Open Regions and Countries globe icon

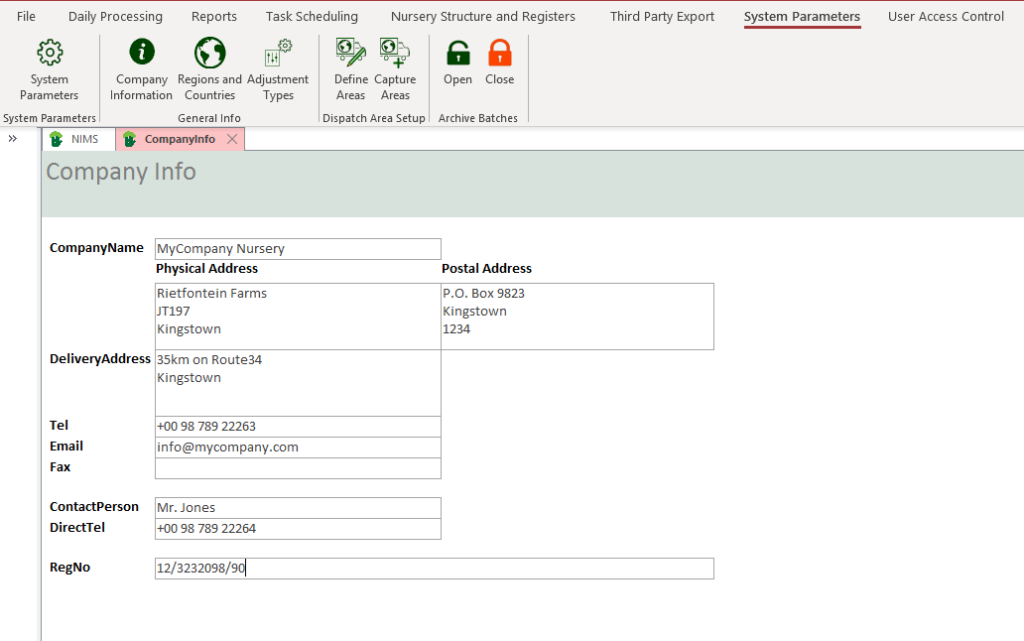pos(209,54)
